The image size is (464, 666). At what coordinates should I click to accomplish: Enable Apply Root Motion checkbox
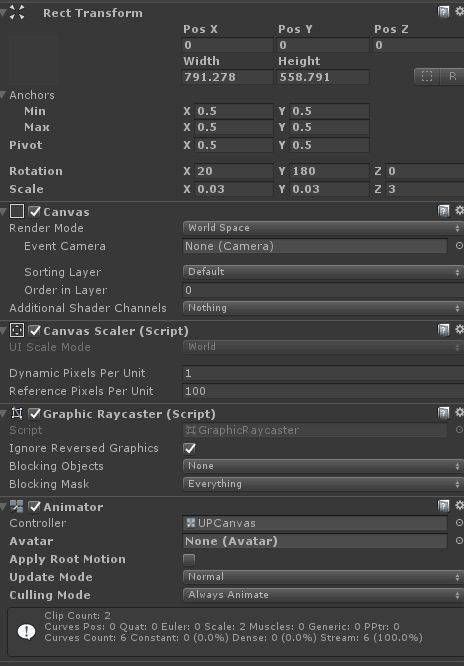[189, 559]
